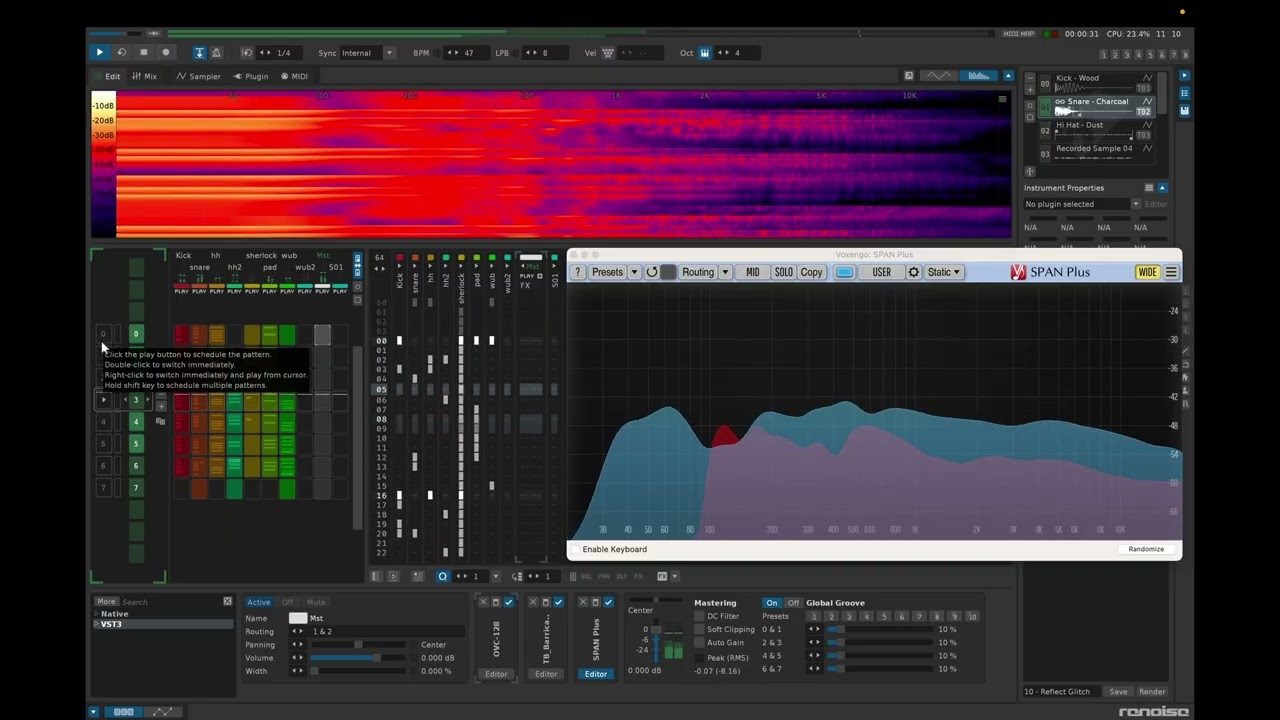Viewport: 1280px width, 720px height.
Task: Expand the Presets dropdown arrow in SPAN
Action: pos(633,272)
